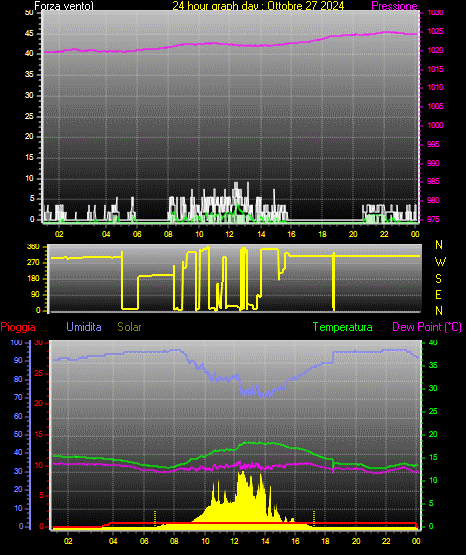This screenshot has width=466, height=555.
Task: Click blue humidity axis value 70
Action: tap(18, 397)
